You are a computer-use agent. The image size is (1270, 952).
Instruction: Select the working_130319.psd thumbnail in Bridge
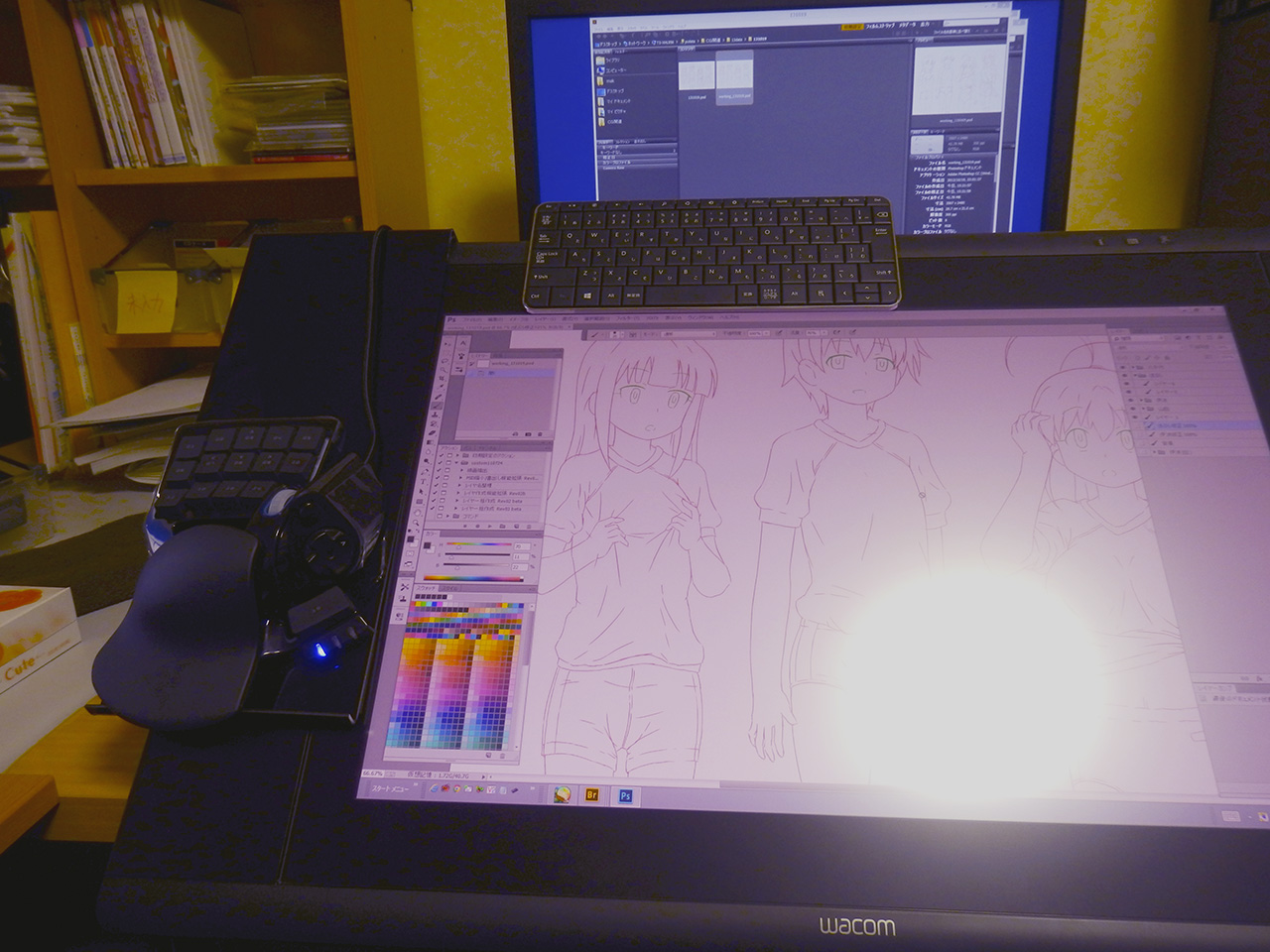point(734,77)
